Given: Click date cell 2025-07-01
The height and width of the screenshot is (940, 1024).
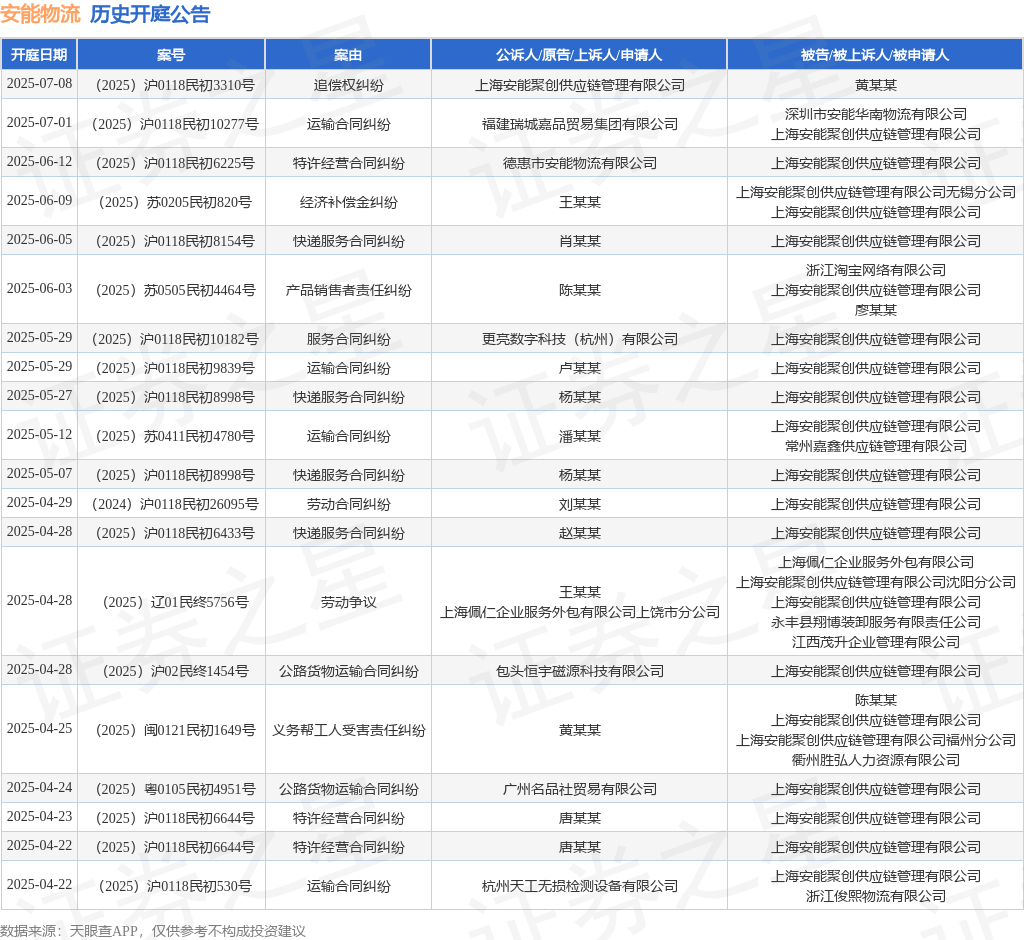Looking at the screenshot, I should (39, 123).
